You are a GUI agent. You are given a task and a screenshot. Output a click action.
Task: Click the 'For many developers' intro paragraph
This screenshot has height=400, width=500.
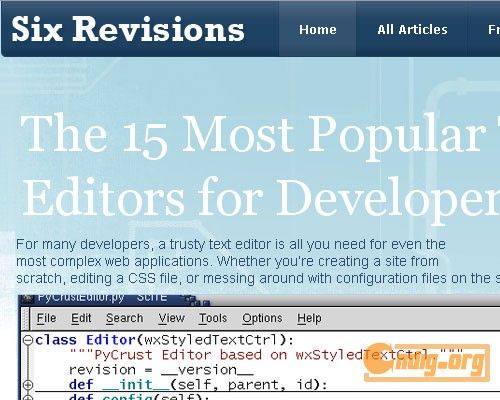pos(258,261)
